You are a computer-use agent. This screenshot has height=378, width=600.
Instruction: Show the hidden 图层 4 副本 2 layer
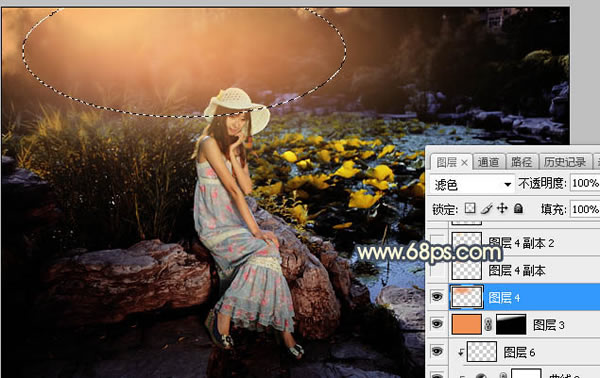(437, 243)
